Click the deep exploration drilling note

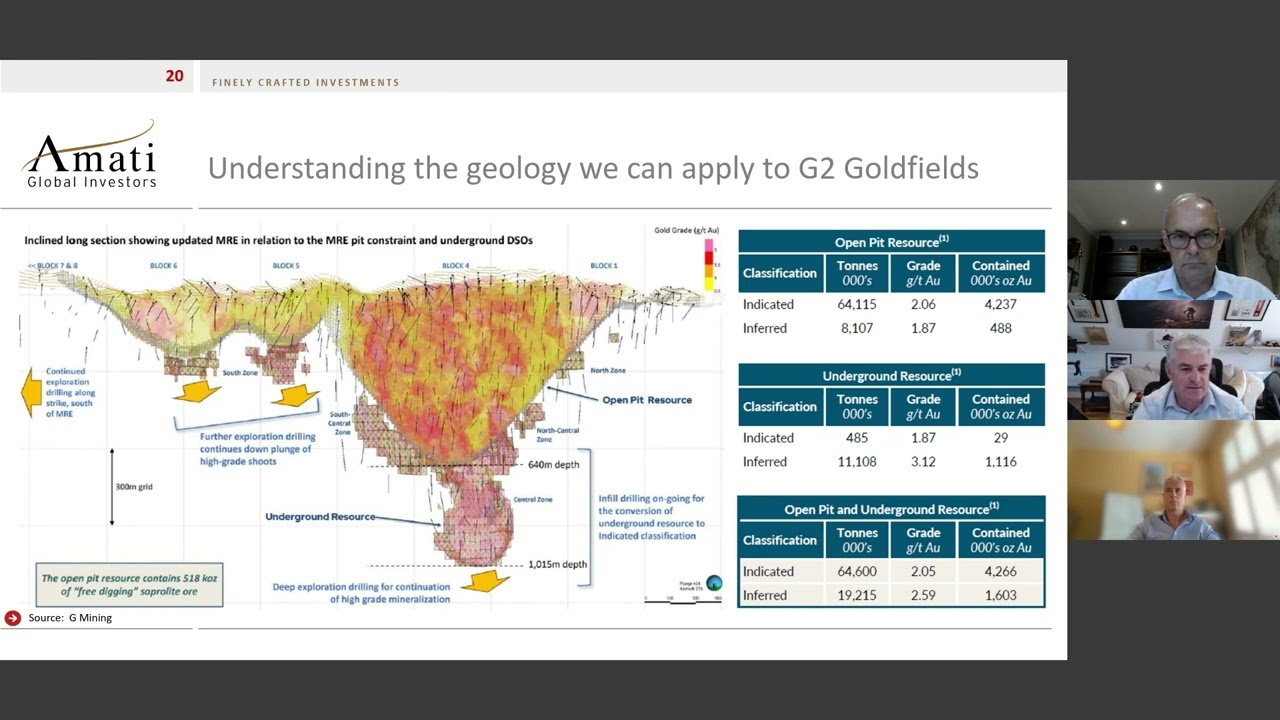361,593
